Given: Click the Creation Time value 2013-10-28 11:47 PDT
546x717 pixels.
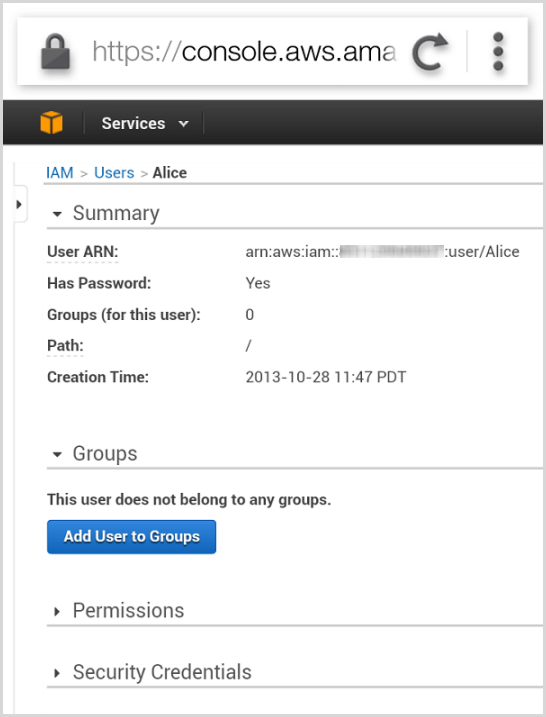Looking at the screenshot, I should [326, 377].
